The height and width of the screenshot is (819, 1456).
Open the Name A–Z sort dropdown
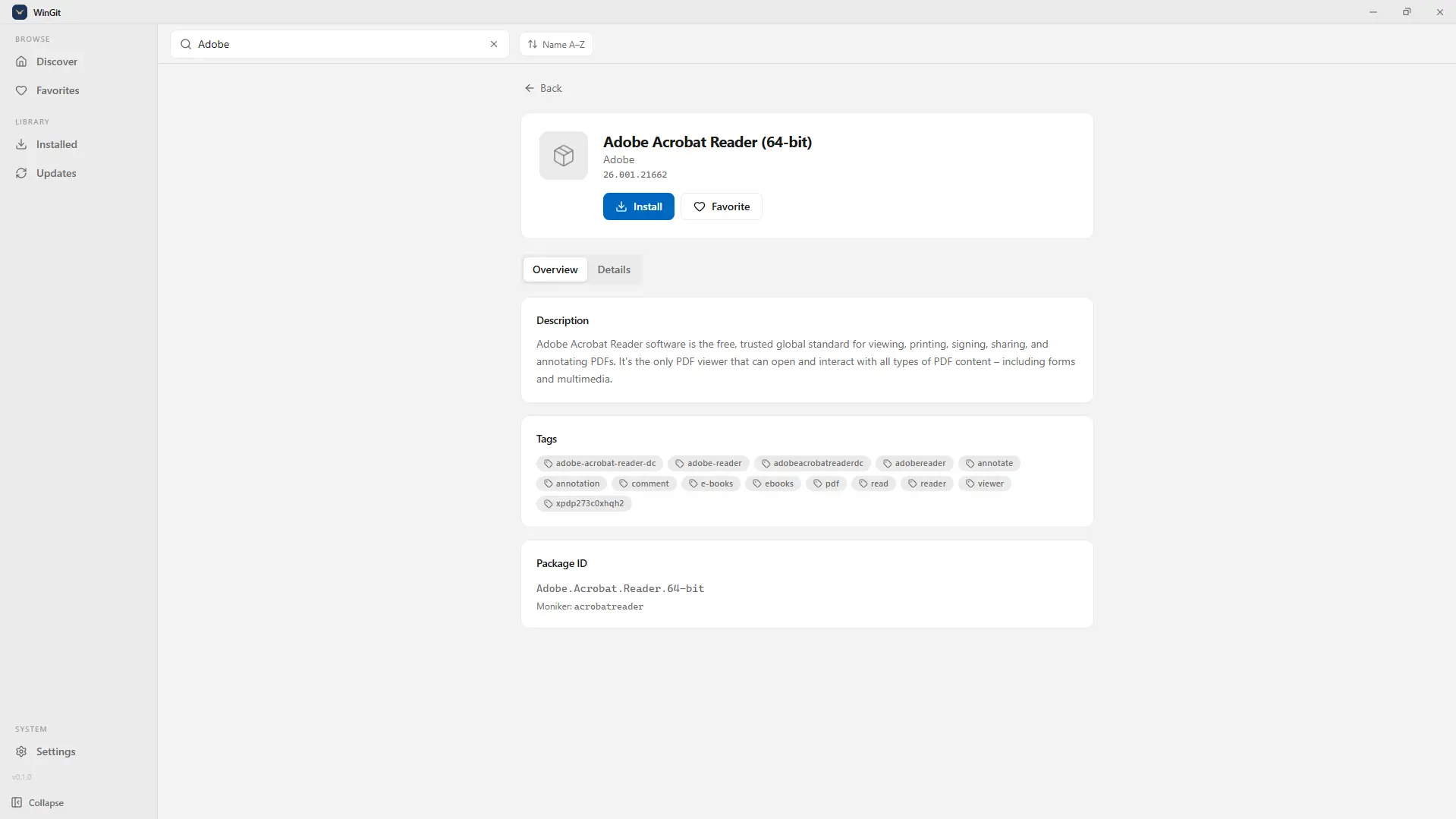pos(556,44)
